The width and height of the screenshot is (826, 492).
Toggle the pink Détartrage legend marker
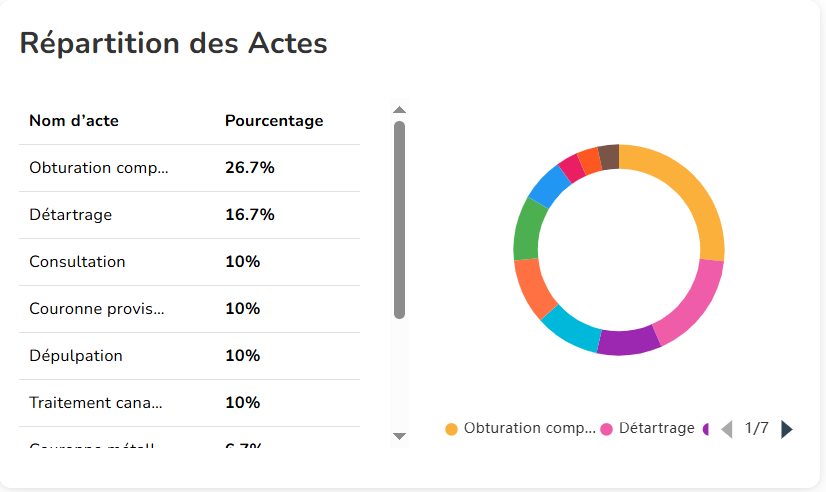pyautogui.click(x=606, y=429)
